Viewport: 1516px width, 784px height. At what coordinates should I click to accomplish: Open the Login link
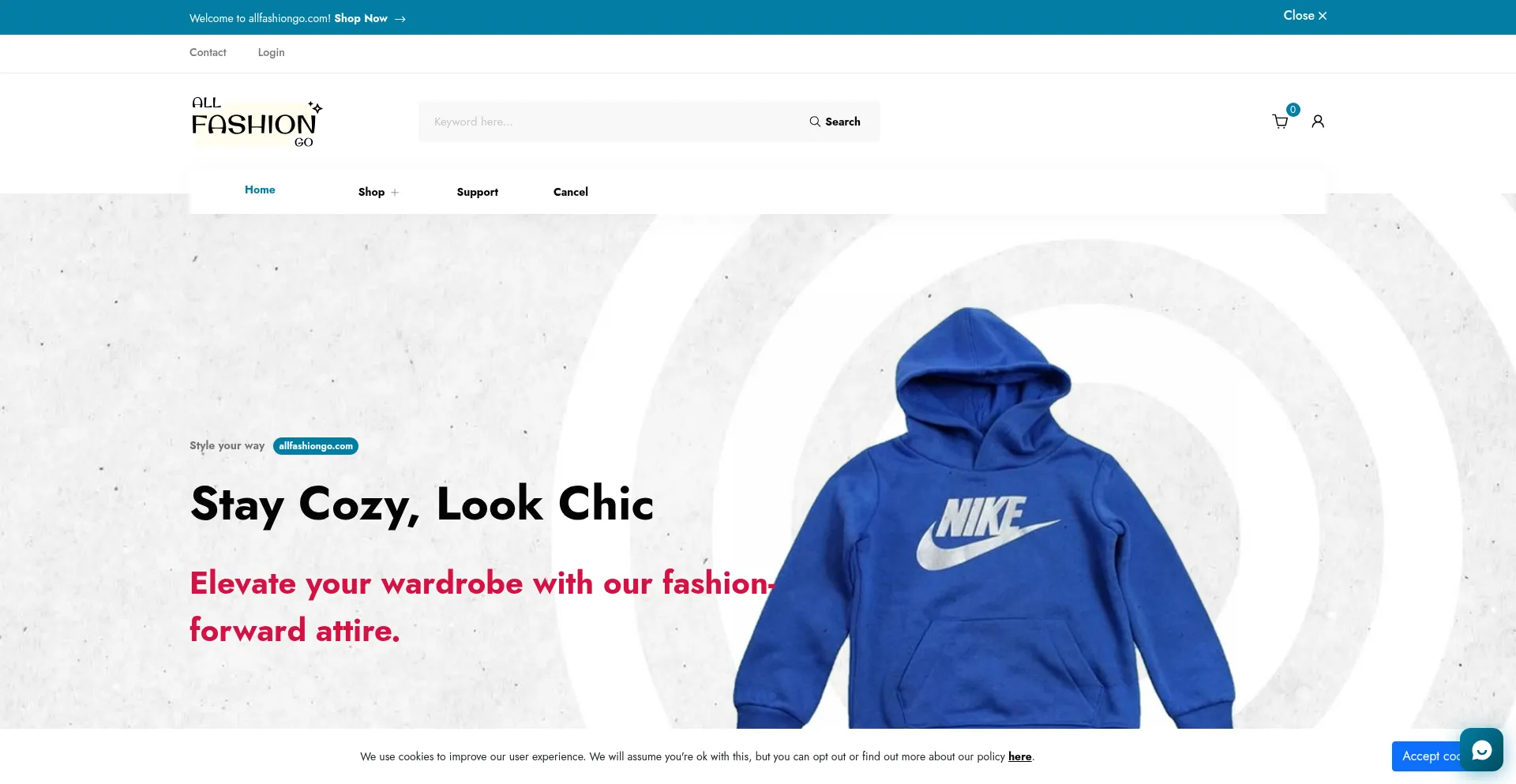coord(271,52)
